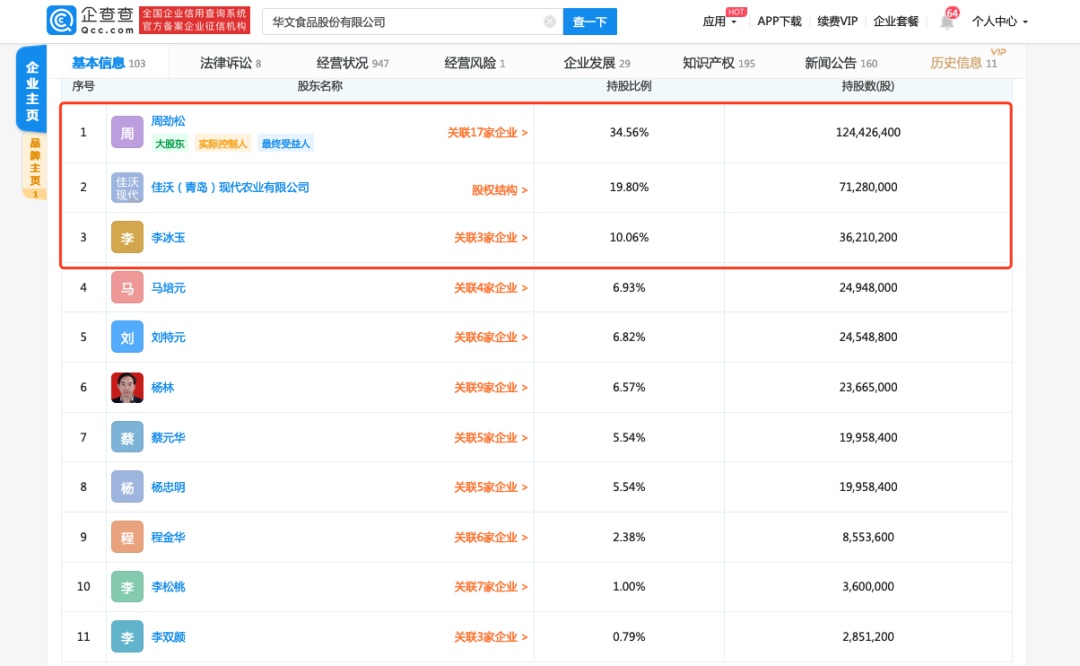1080x666 pixels.
Task: Click 续费VIP link
Action: point(837,21)
